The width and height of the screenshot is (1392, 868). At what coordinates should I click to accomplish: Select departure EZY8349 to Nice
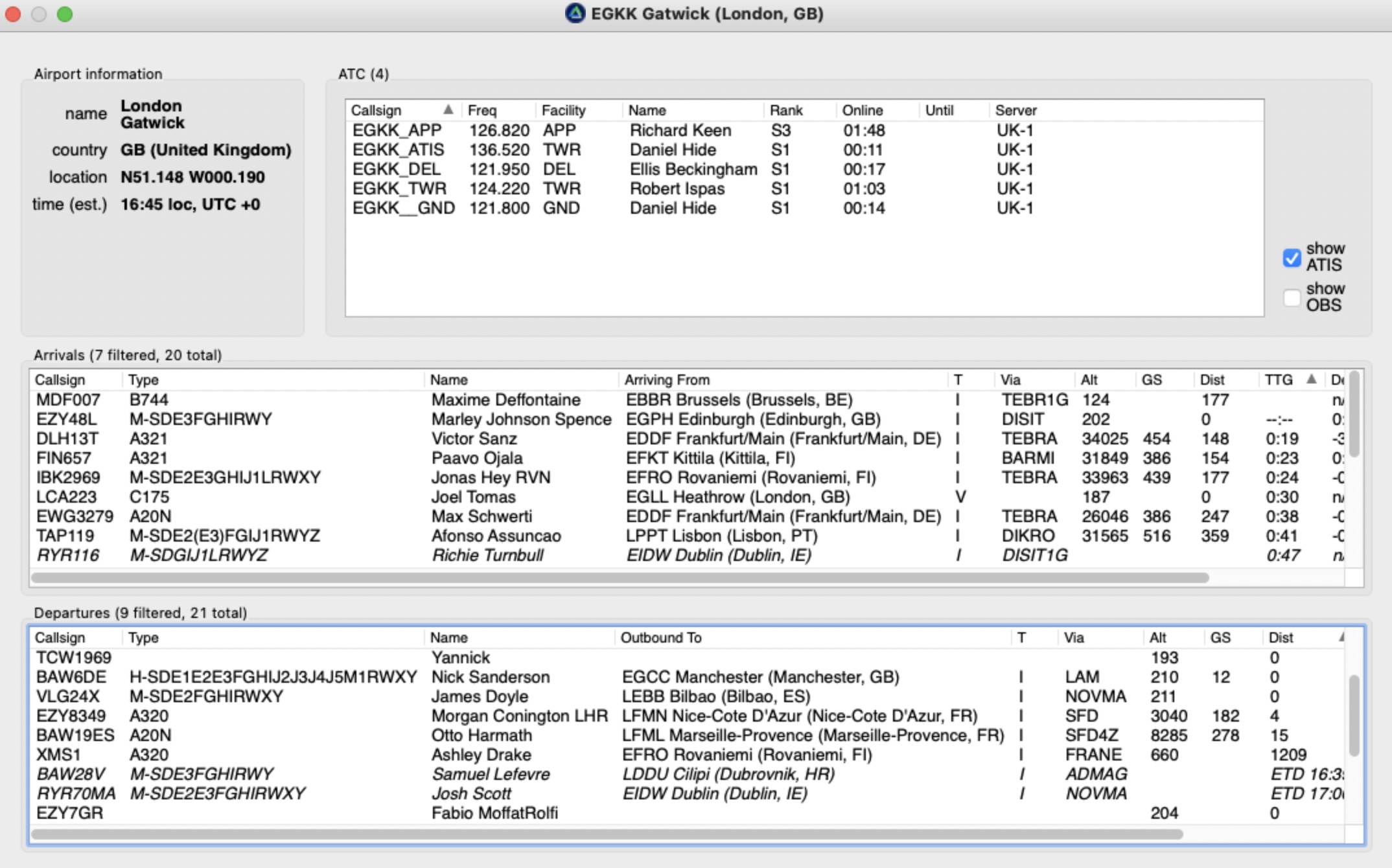click(71, 716)
